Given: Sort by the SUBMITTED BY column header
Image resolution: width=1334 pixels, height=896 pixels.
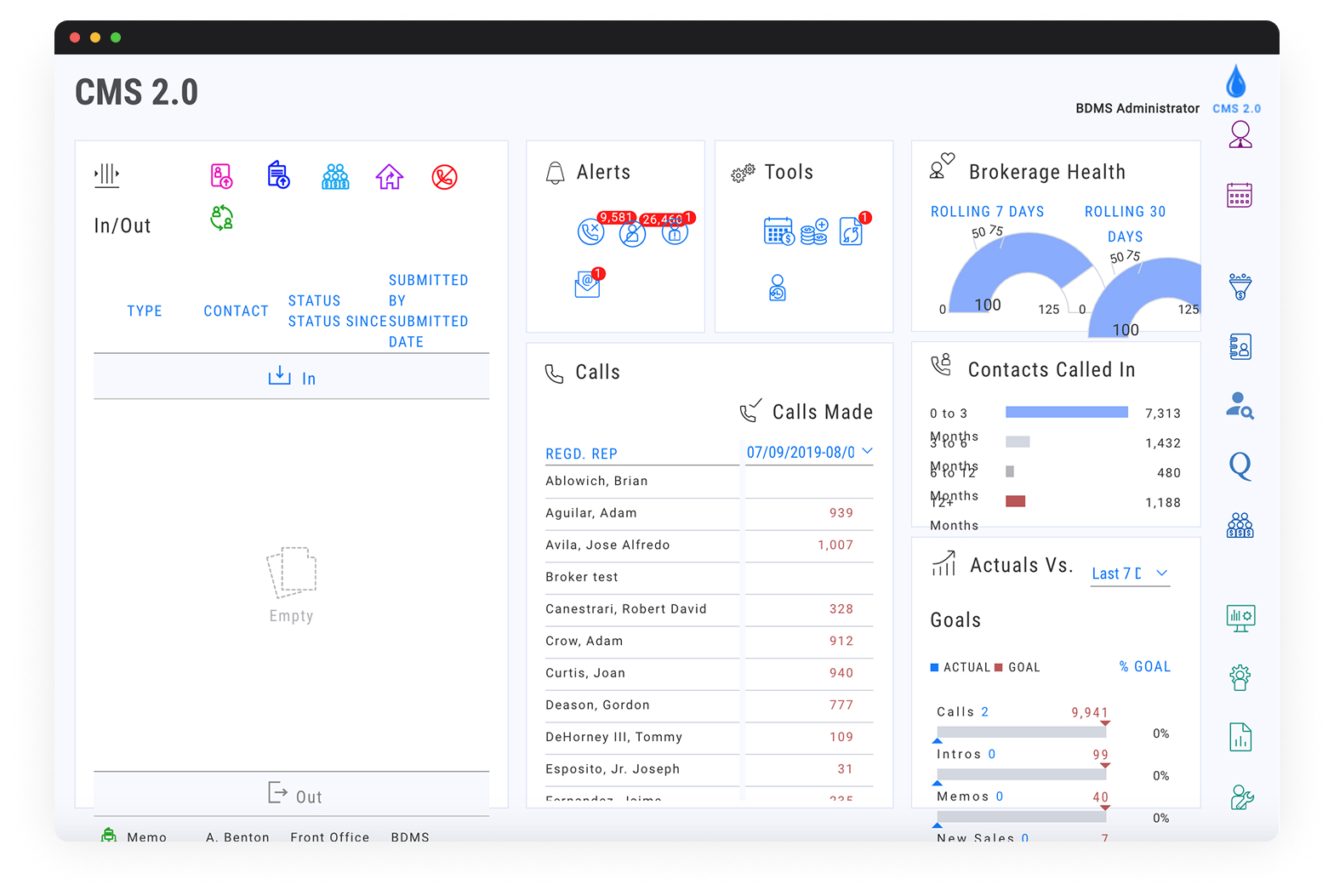Looking at the screenshot, I should pos(428,290).
